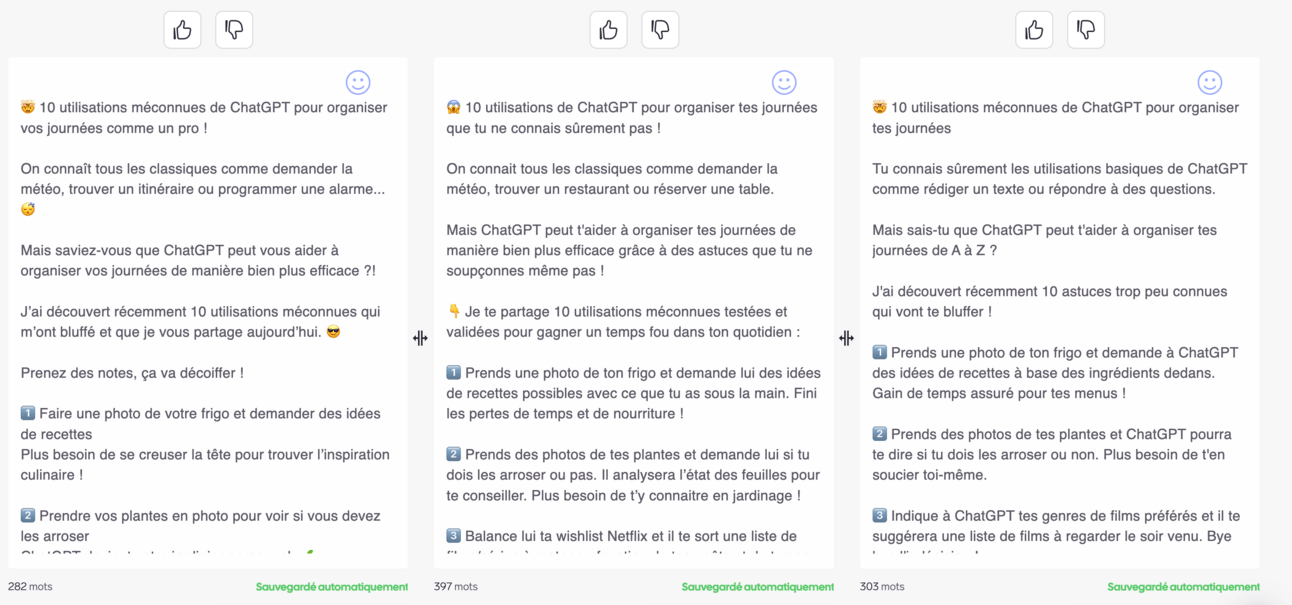This screenshot has height=605, width=1292.
Task: Click item 2 "Prends des photos de tes plantes et ChatGPT pourra"
Action: point(1052,455)
